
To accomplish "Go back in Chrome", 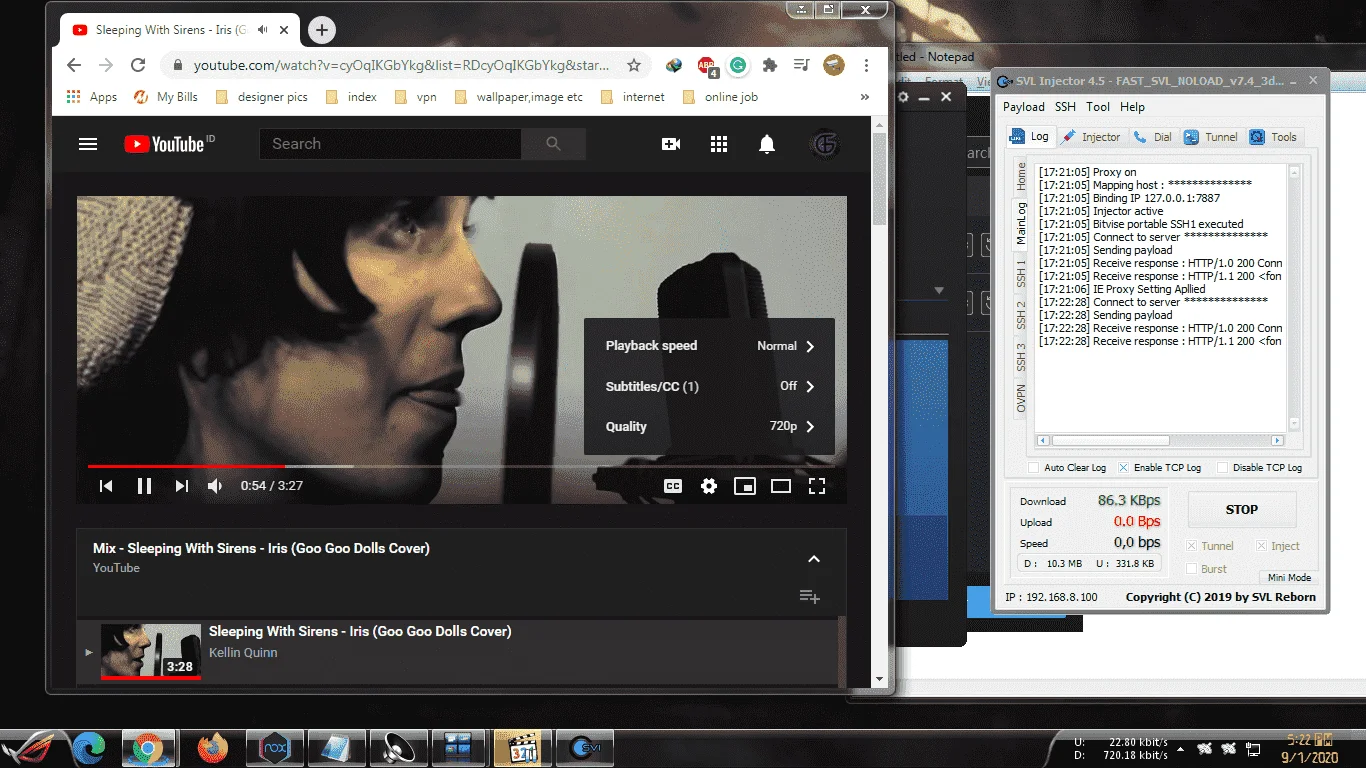I will pyautogui.click(x=74, y=65).
